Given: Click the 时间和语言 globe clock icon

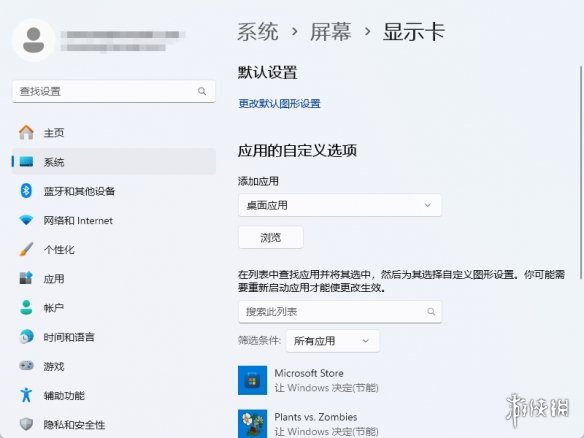Looking at the screenshot, I should (26, 337).
